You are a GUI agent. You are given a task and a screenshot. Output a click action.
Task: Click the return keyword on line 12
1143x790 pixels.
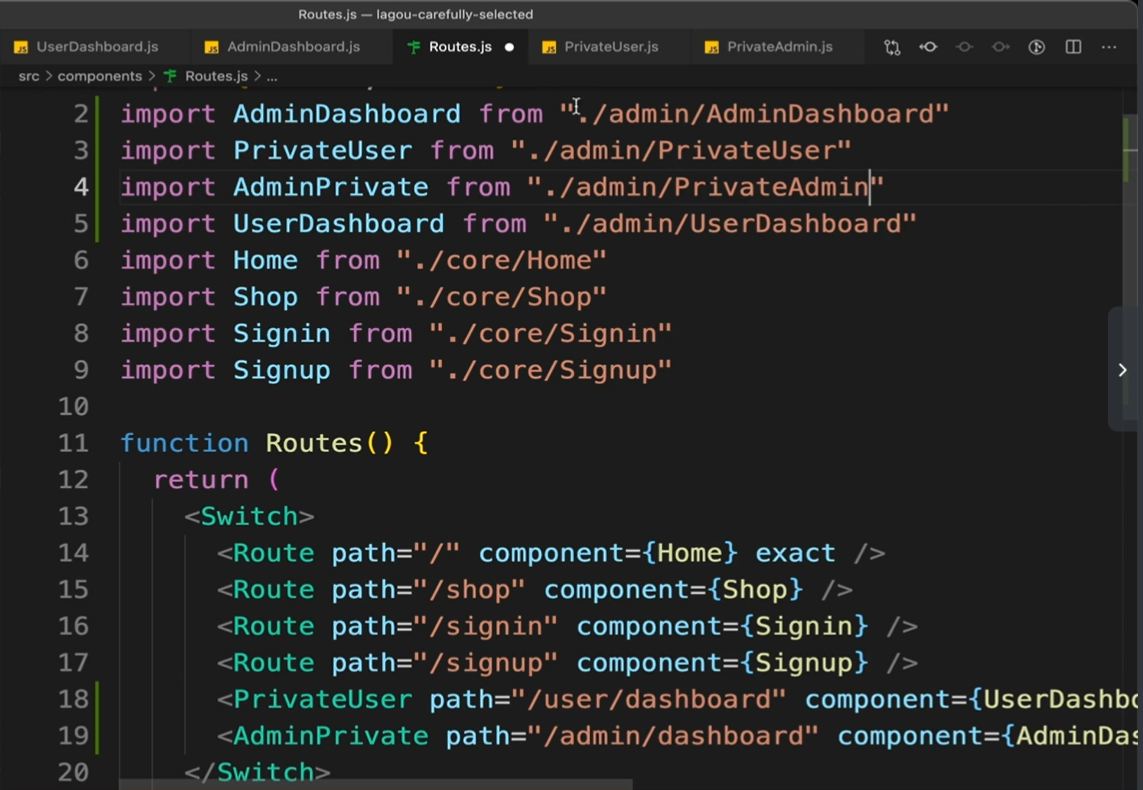201,480
